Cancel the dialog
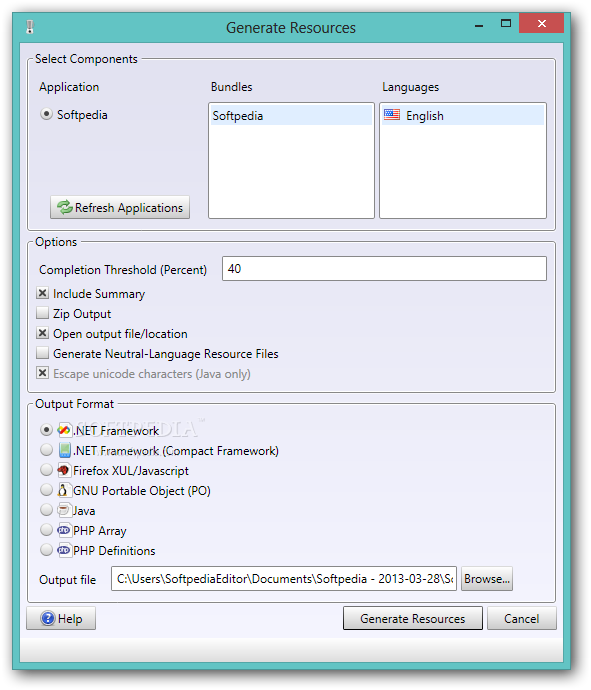Image resolution: width=591 pixels, height=690 pixels. [x=521, y=618]
